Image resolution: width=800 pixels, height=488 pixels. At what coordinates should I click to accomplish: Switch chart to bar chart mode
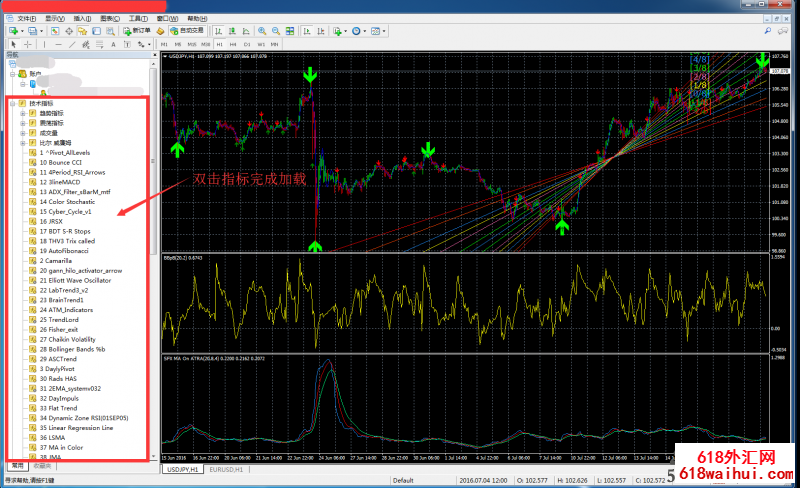[x=218, y=31]
